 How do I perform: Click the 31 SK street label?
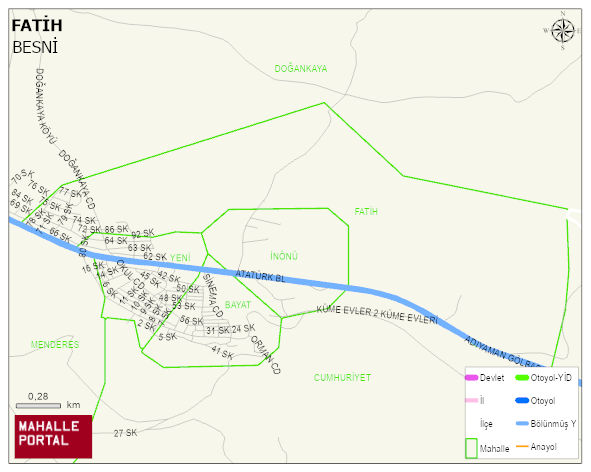218,330
